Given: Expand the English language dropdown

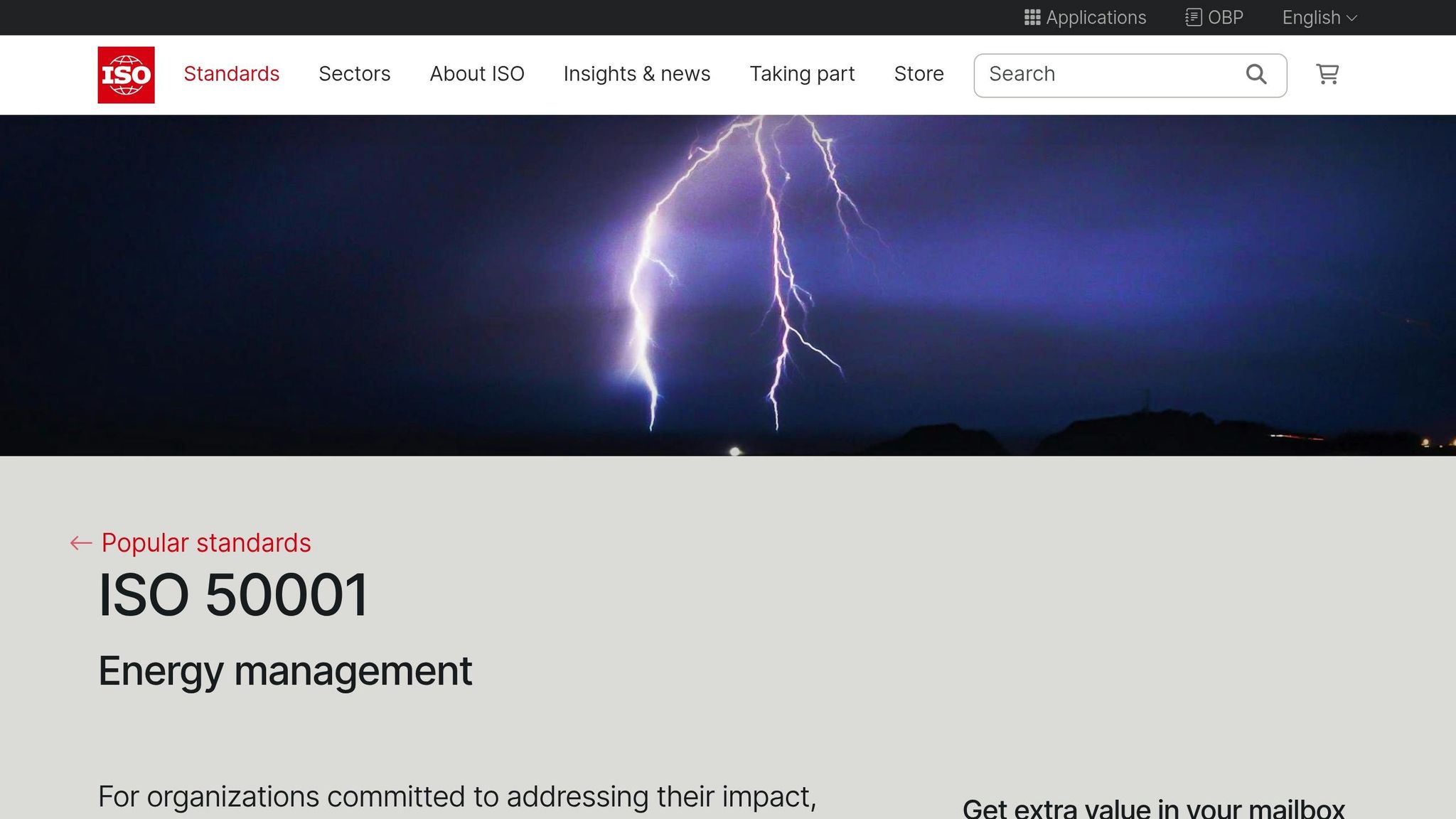Looking at the screenshot, I should tap(1319, 18).
